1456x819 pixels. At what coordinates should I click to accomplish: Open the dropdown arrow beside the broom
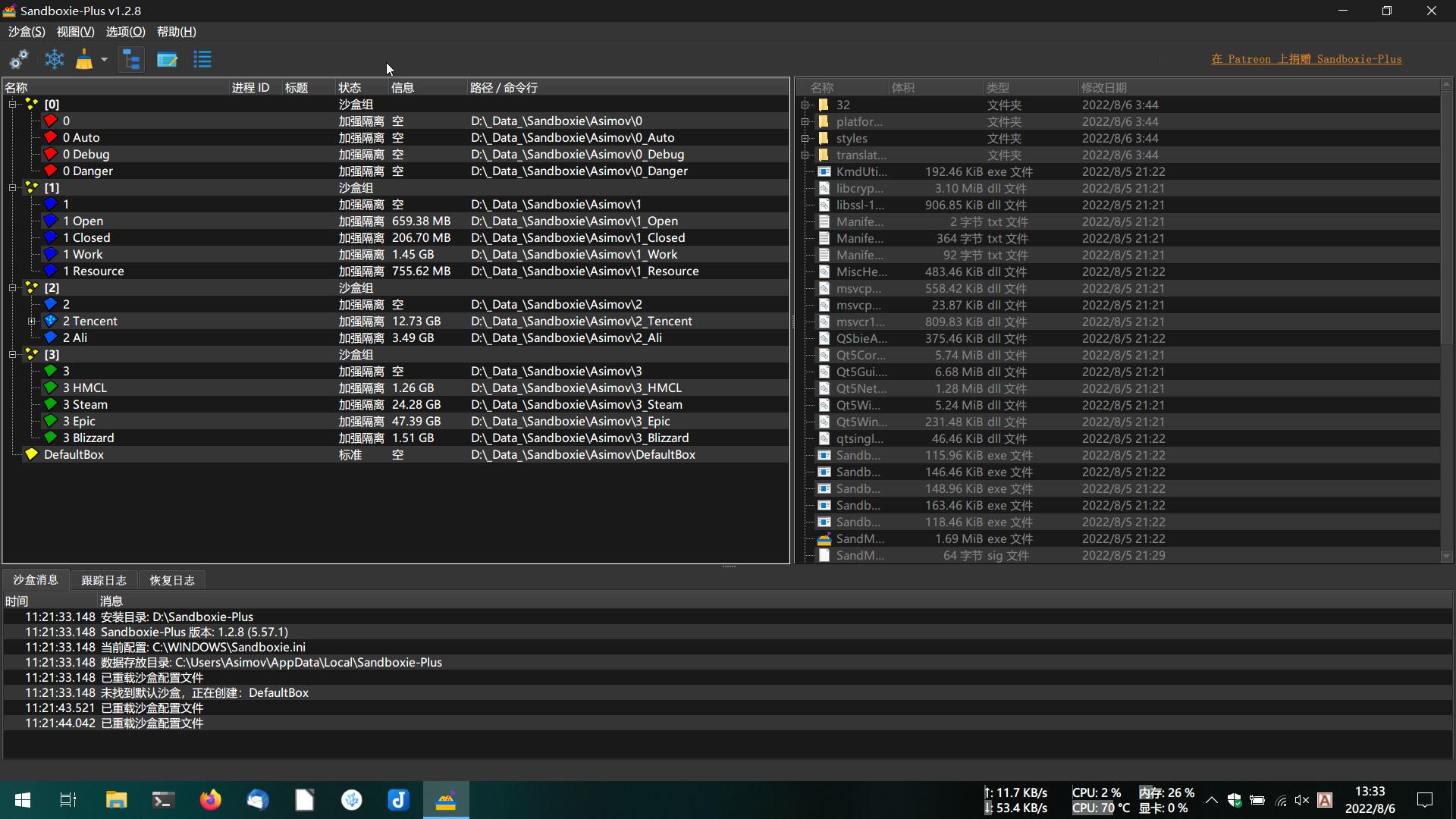(x=104, y=59)
